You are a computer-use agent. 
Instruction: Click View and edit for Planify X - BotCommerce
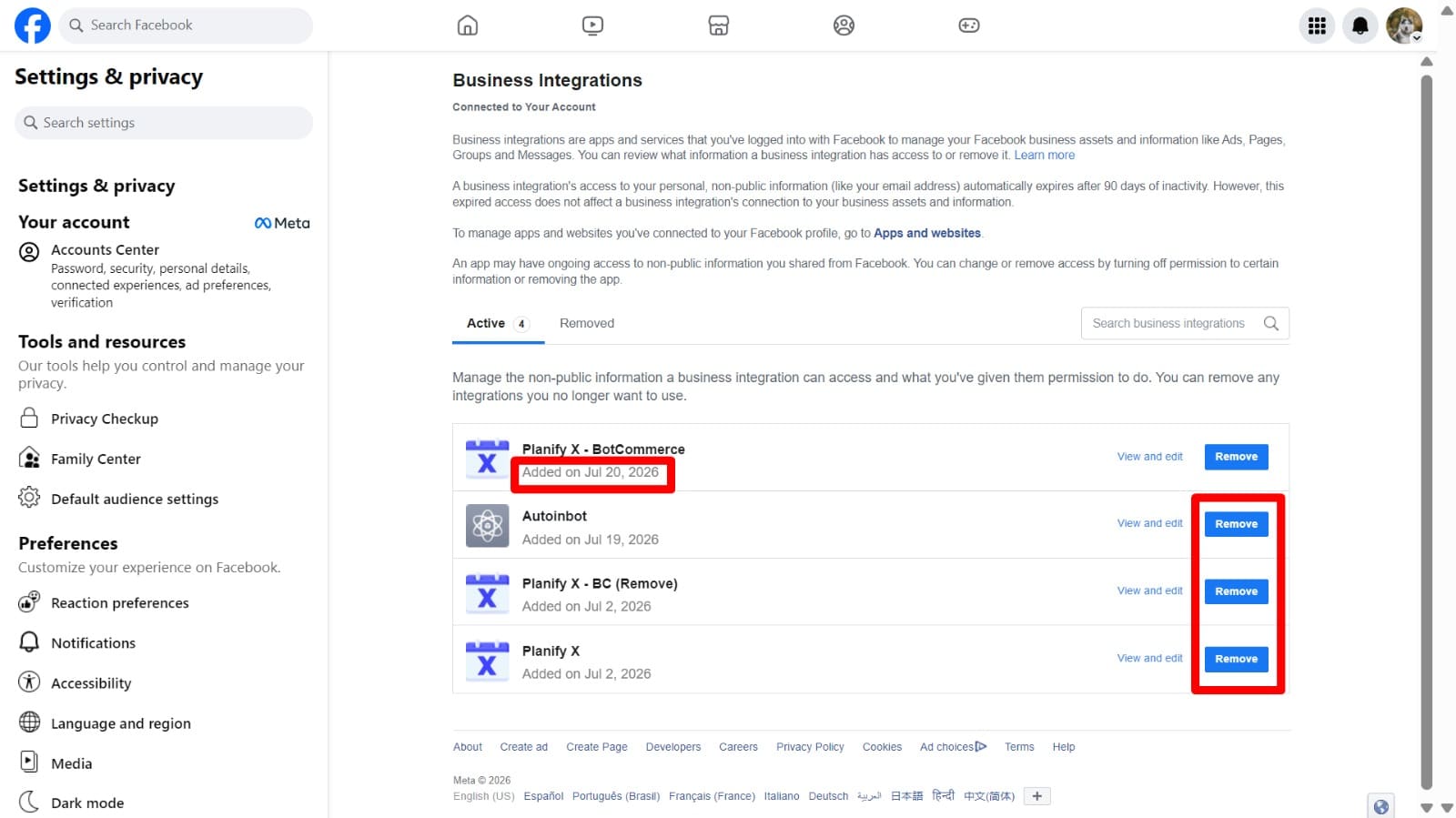coord(1150,457)
